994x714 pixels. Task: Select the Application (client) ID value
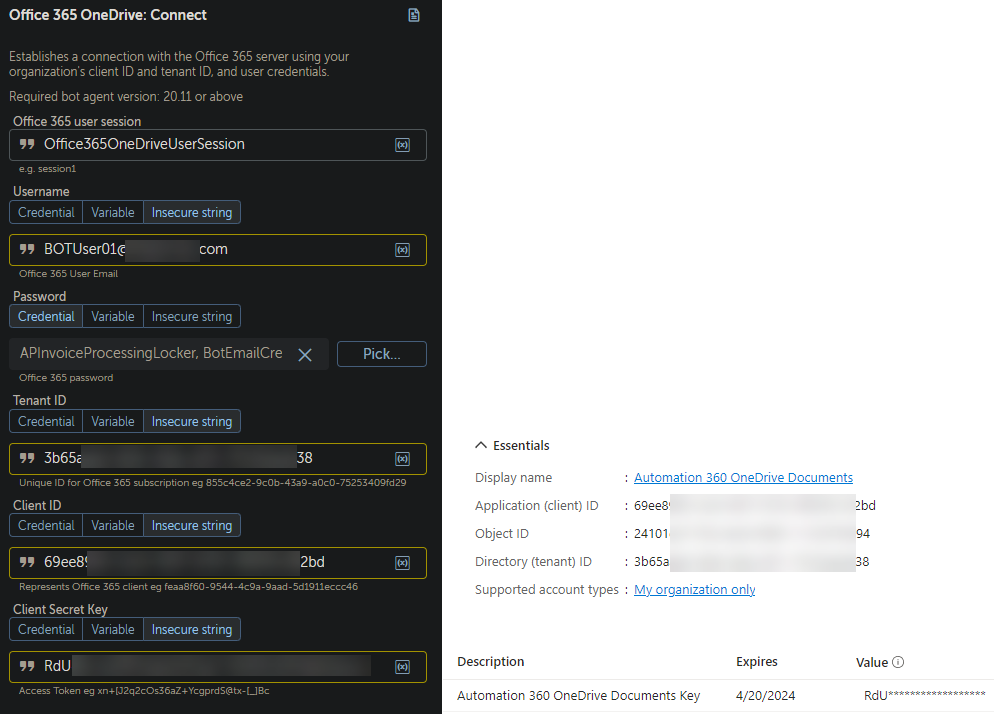[754, 505]
